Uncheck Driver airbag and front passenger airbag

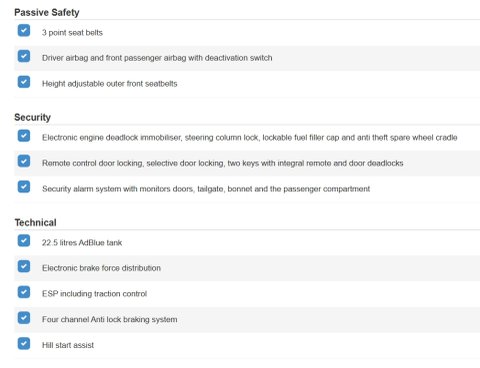coord(24,56)
